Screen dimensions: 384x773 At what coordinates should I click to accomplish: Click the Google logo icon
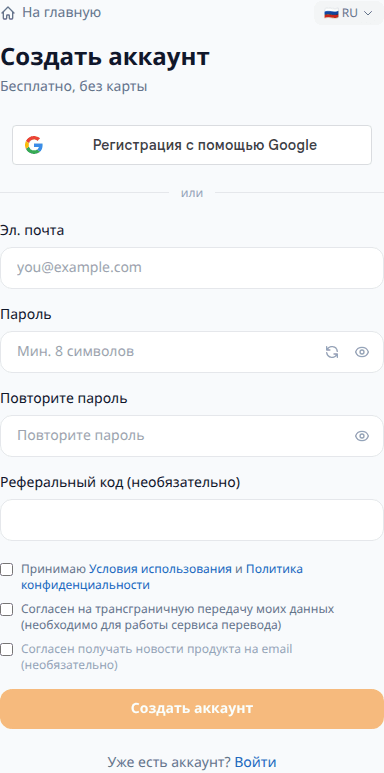tap(34, 145)
